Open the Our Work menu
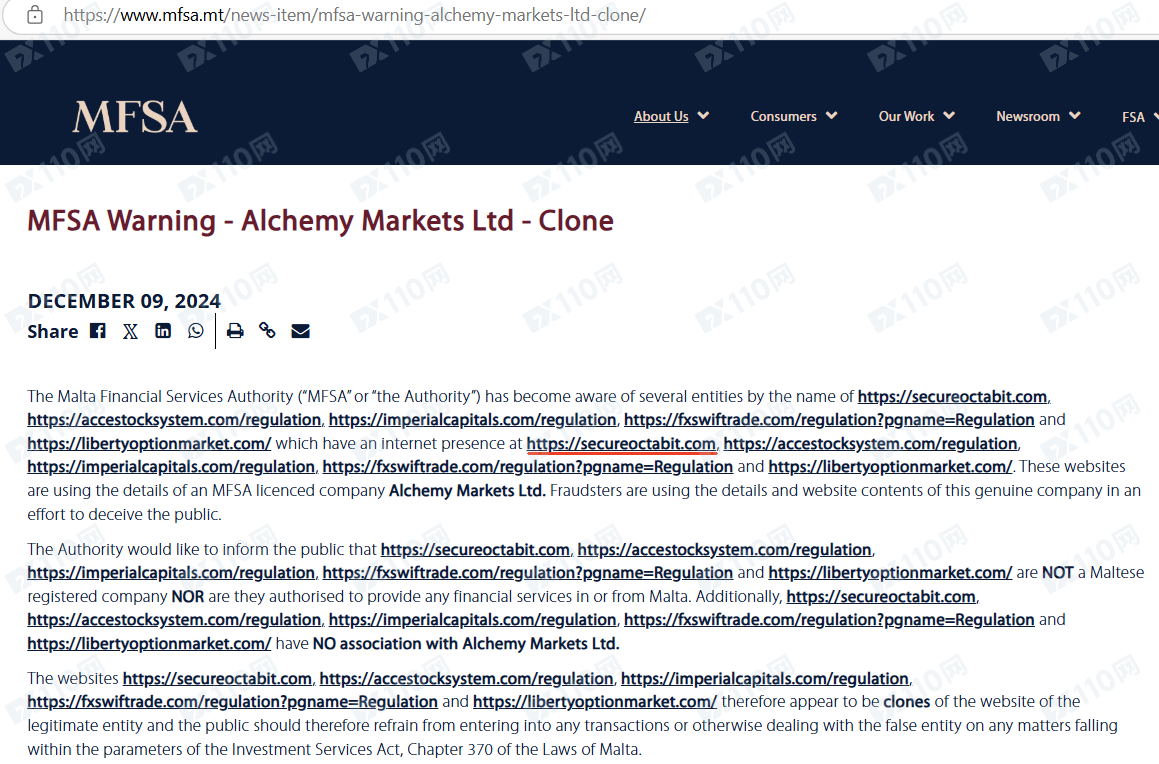This screenshot has width=1159, height=764. point(906,116)
